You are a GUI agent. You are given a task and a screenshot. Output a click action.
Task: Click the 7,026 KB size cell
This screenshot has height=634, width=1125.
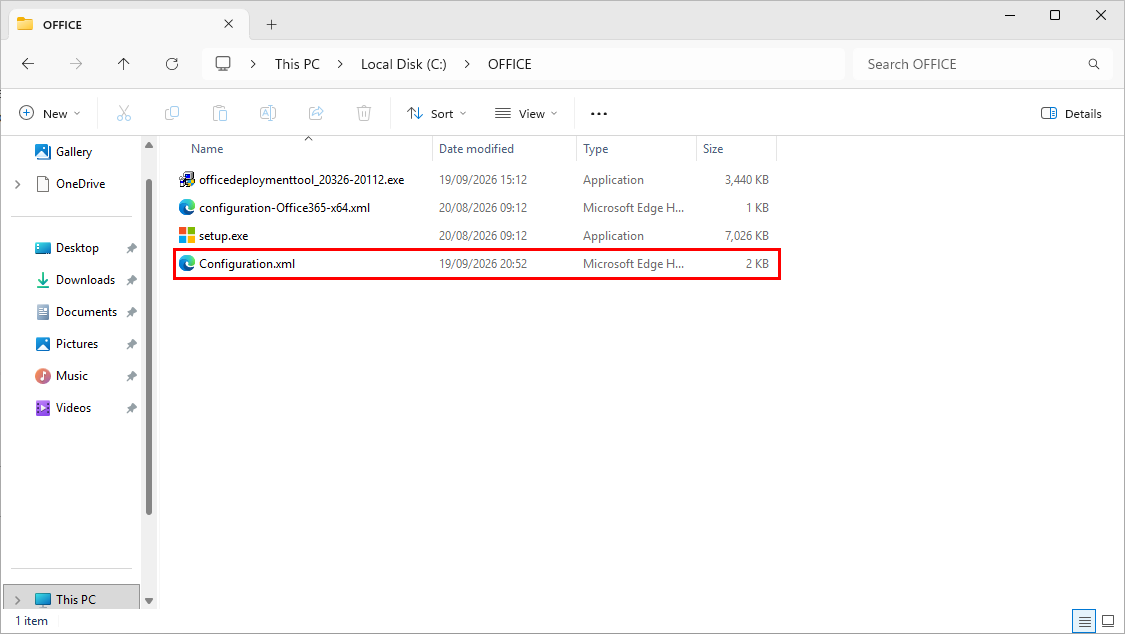(746, 236)
